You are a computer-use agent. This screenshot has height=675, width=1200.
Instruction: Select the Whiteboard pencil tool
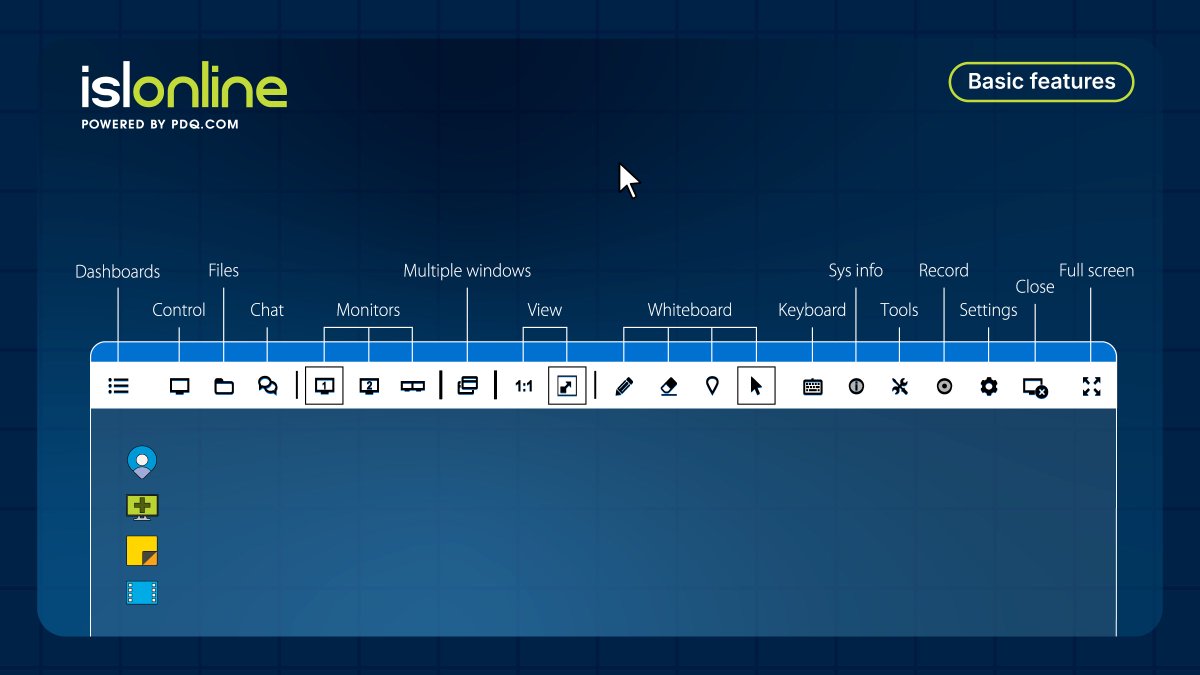click(x=622, y=386)
